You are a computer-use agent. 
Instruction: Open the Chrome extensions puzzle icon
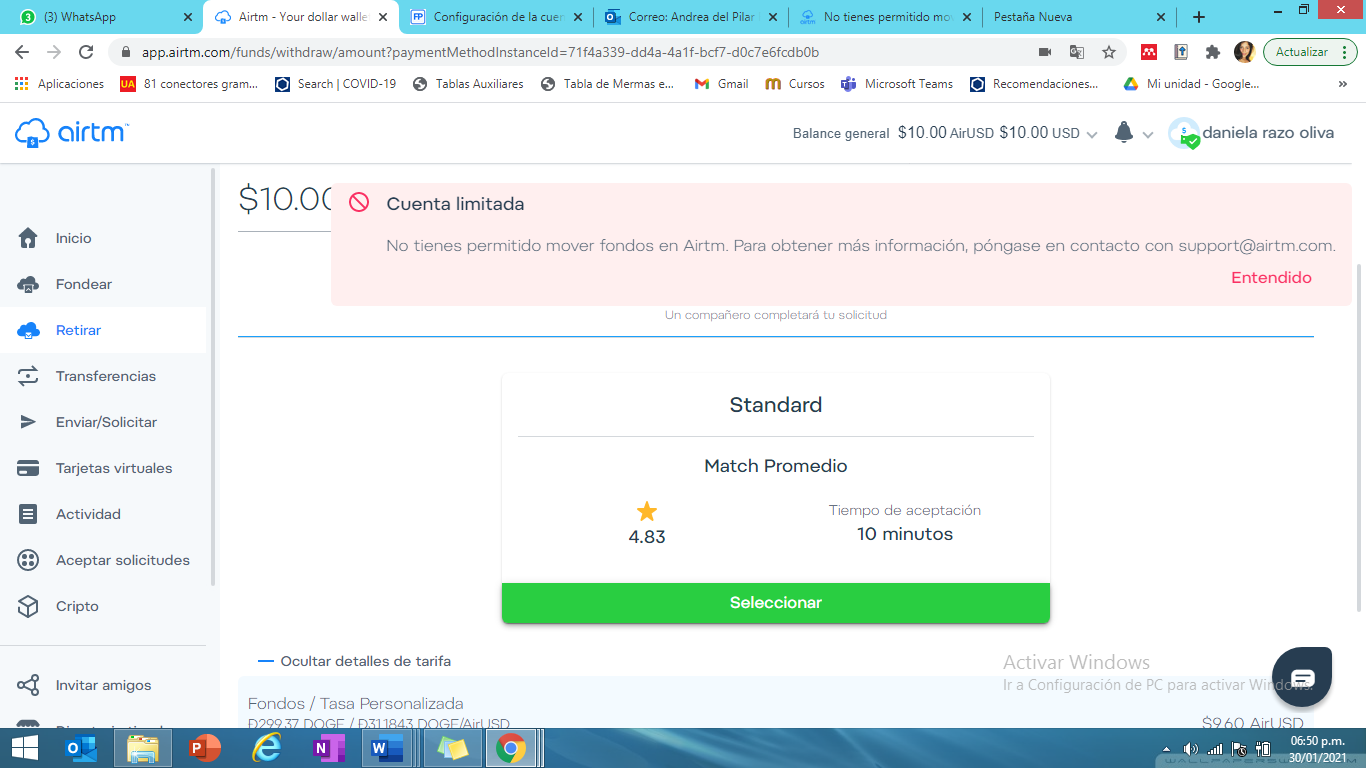pyautogui.click(x=1213, y=52)
